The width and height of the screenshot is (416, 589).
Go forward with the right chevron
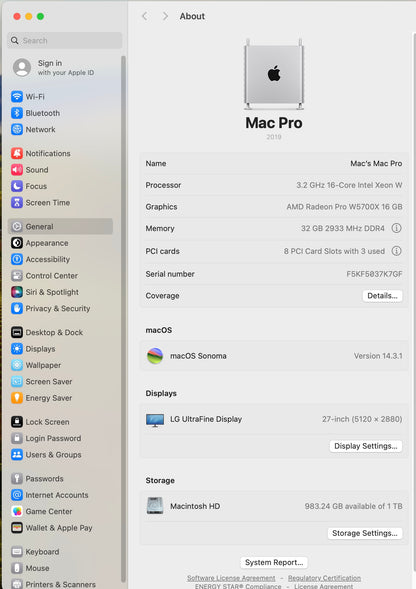click(x=165, y=16)
